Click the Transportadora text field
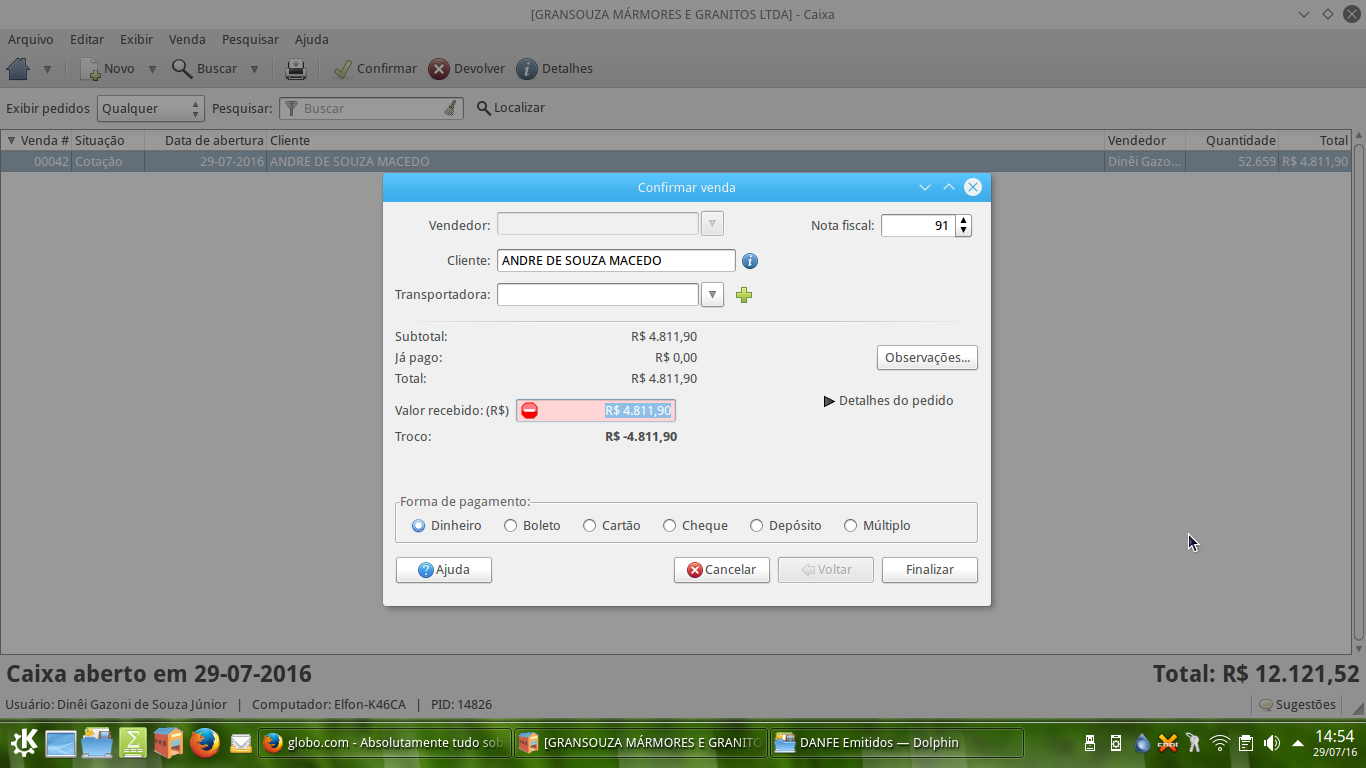The image size is (1366, 768). [x=598, y=295]
